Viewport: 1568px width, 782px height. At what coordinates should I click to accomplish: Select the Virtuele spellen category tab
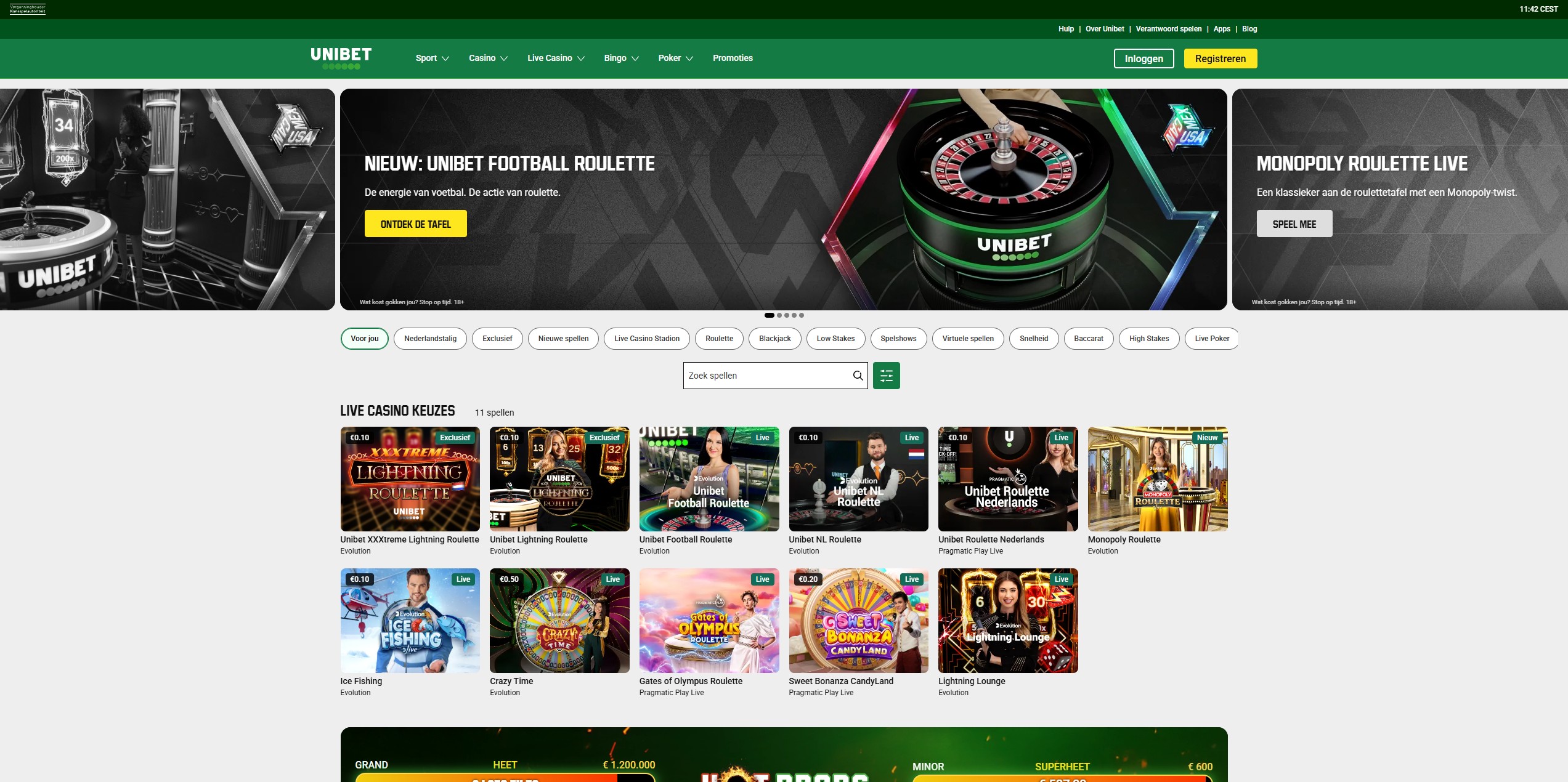click(967, 339)
